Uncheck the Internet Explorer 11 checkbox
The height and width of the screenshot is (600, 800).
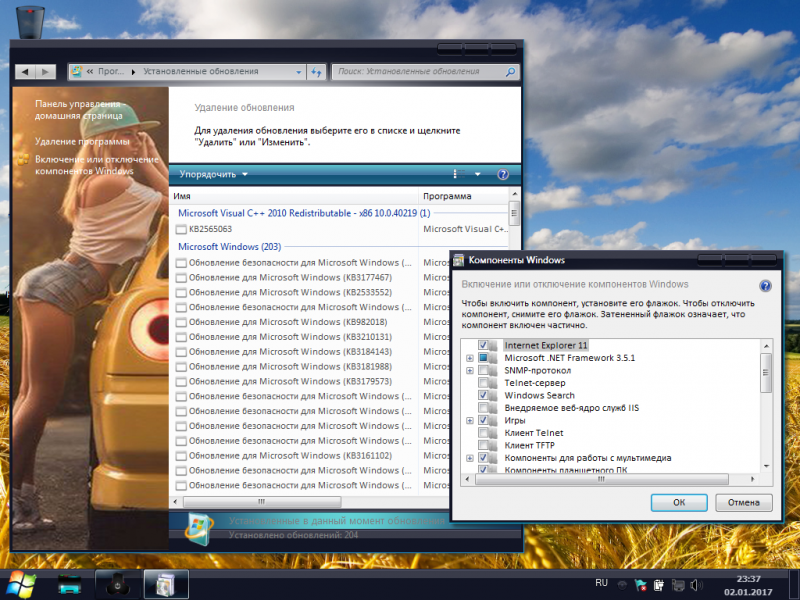tap(483, 345)
